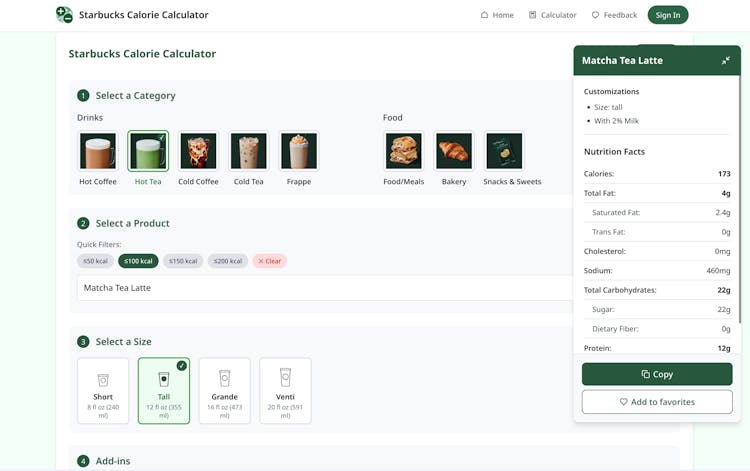Image resolution: width=750 pixels, height=471 pixels.
Task: Click the Starbucks Calorie Calculator logo icon
Action: (x=64, y=15)
